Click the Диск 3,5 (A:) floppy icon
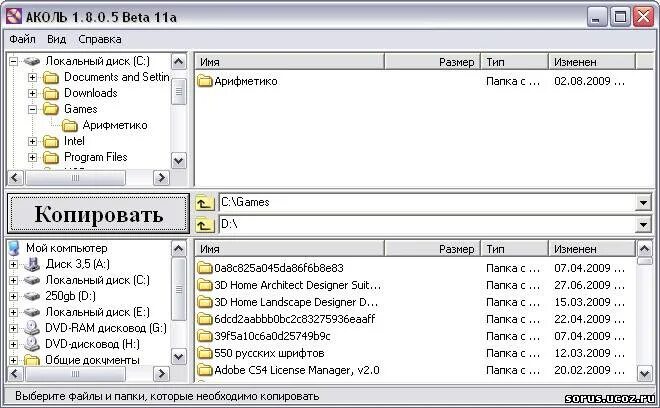660x408 pixels. point(32,264)
